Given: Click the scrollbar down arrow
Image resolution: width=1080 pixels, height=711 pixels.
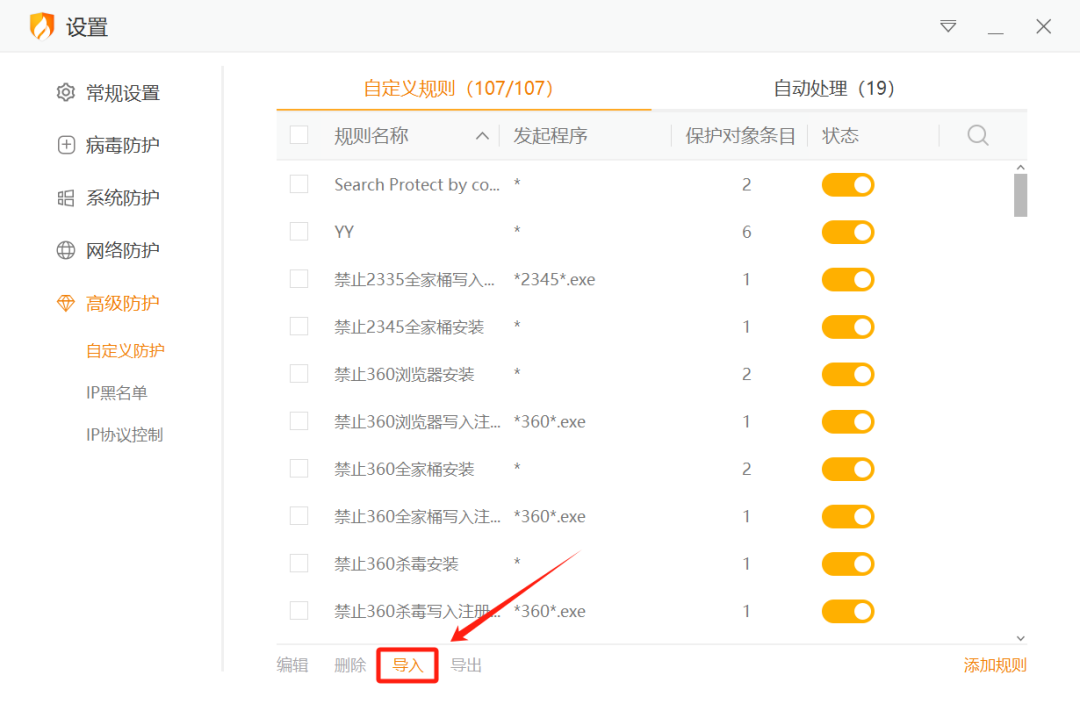Looking at the screenshot, I should [1020, 638].
